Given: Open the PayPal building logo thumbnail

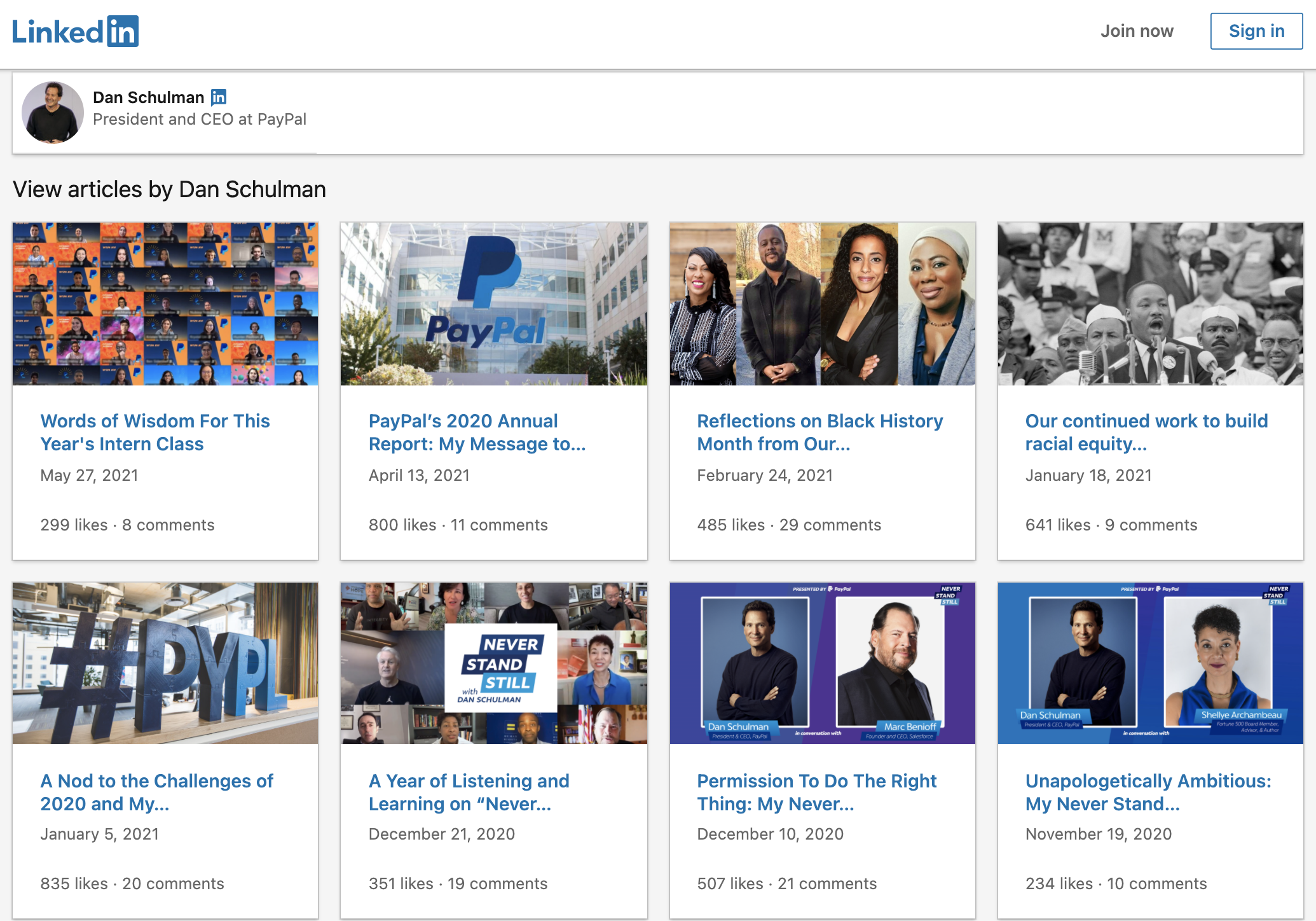Looking at the screenshot, I should pos(493,303).
